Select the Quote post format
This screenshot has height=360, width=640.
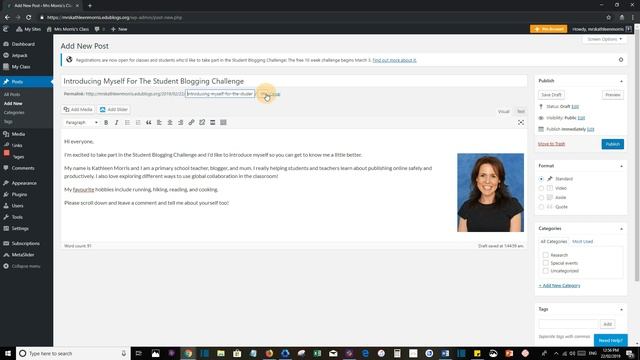(541, 207)
